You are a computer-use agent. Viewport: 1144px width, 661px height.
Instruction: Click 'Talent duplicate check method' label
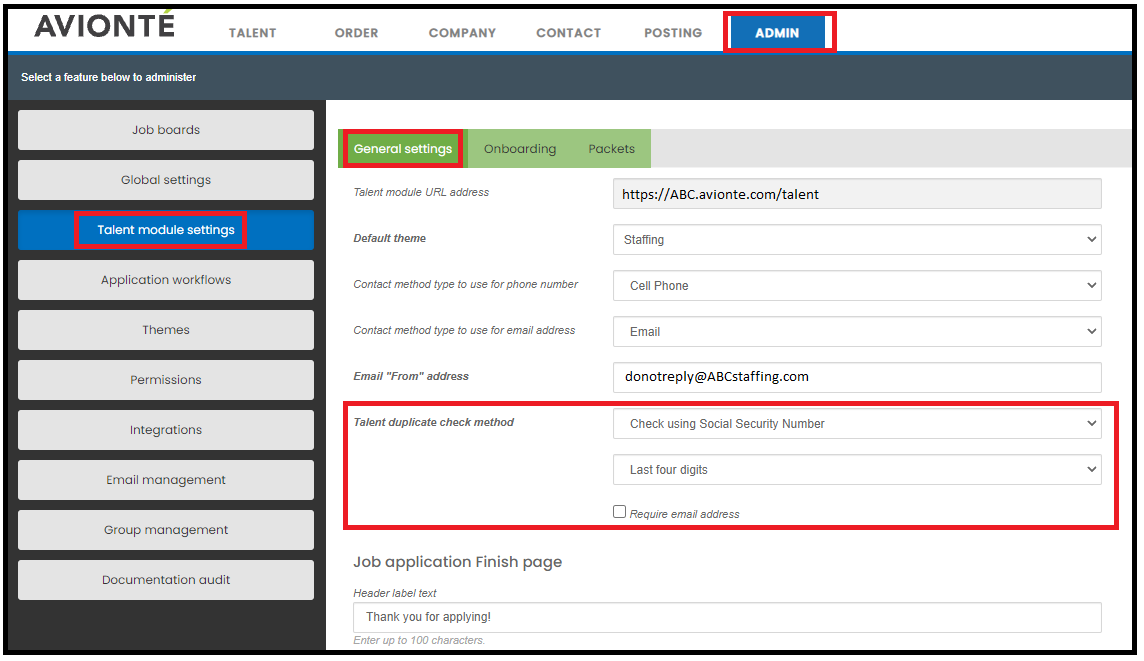[x=433, y=422]
